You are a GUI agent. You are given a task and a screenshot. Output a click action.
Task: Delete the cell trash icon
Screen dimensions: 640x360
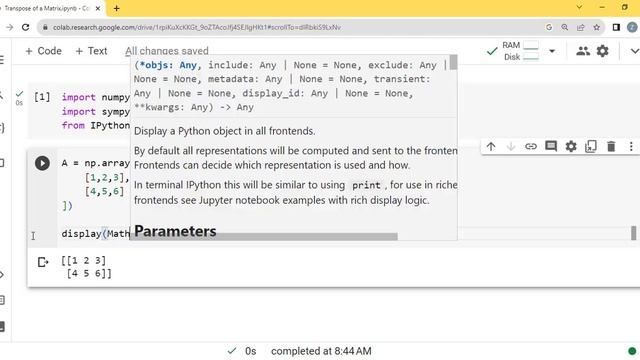611,146
